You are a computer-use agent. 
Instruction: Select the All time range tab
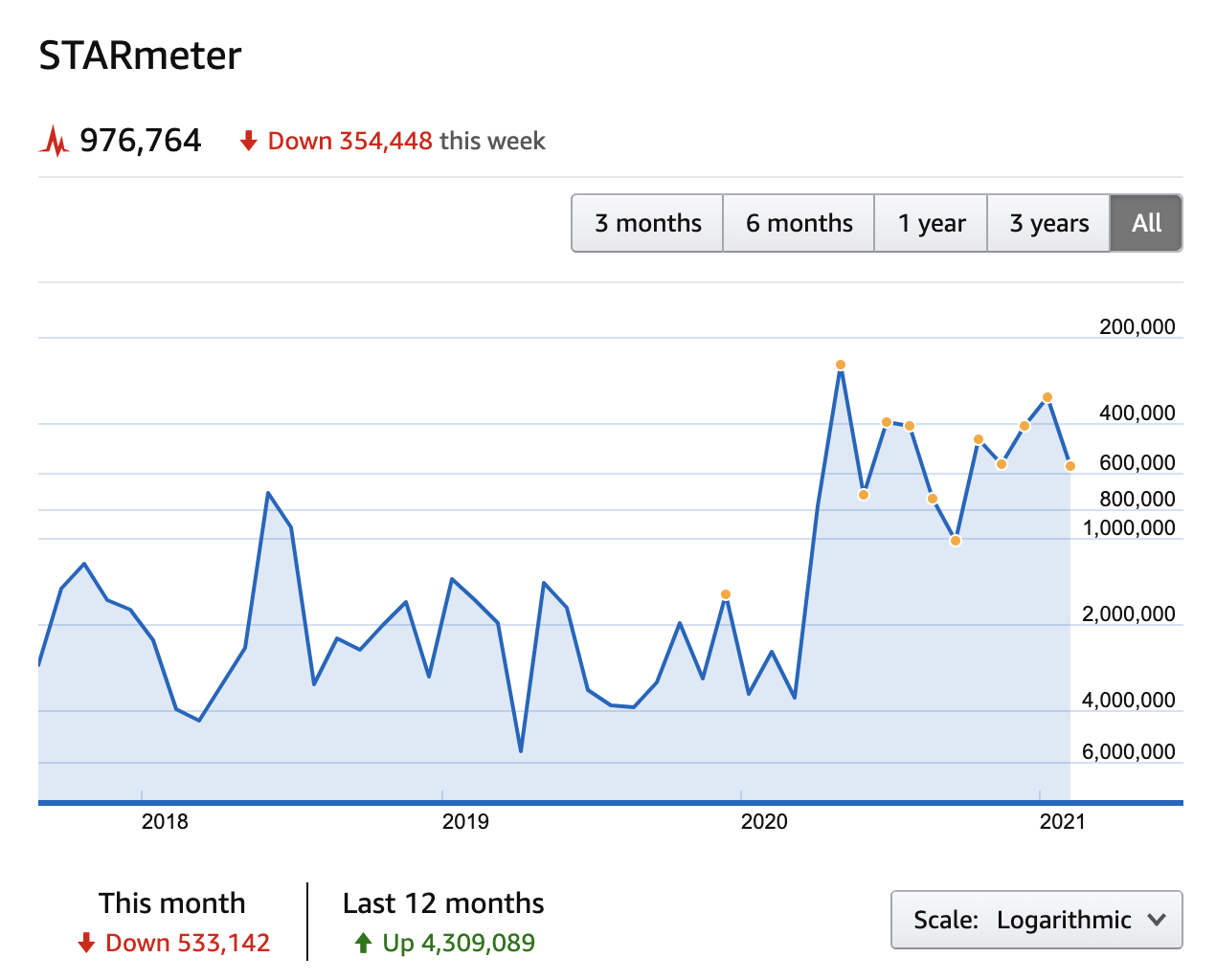click(1146, 223)
